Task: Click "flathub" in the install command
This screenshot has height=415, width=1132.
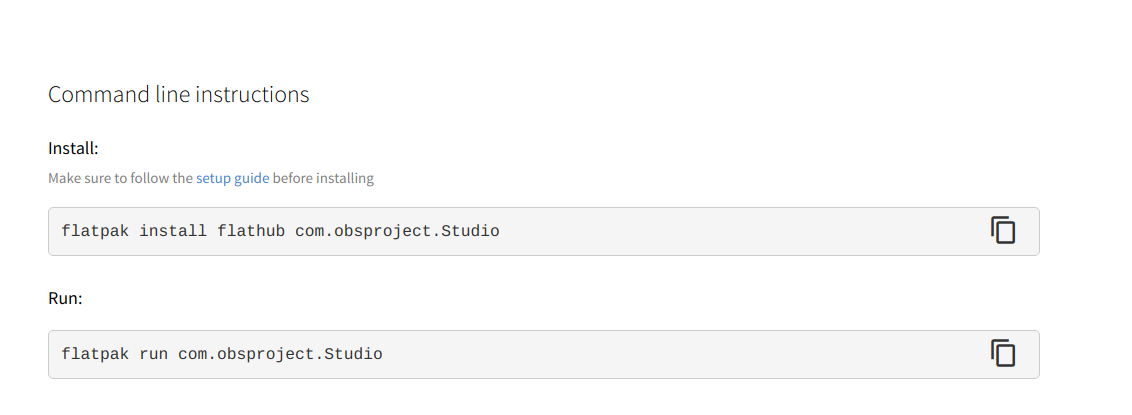Action: [x=251, y=231]
